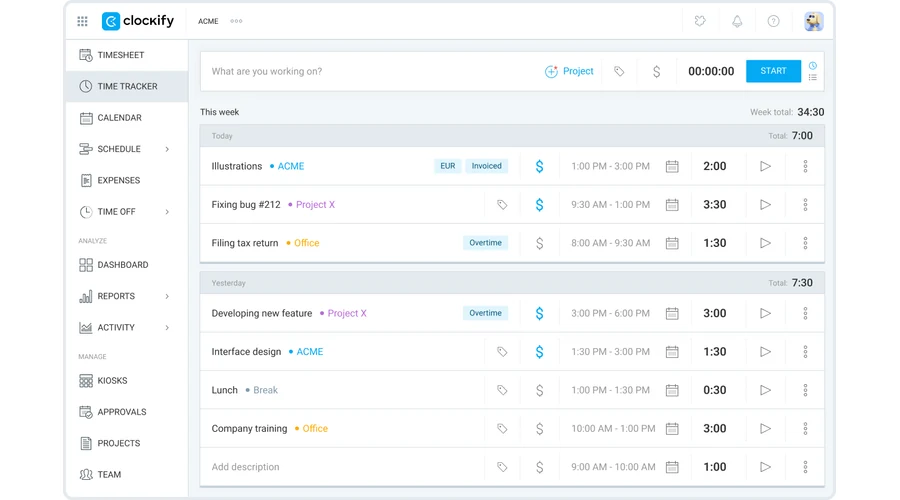Open the calendar icon for the Lunch entry

coord(672,390)
